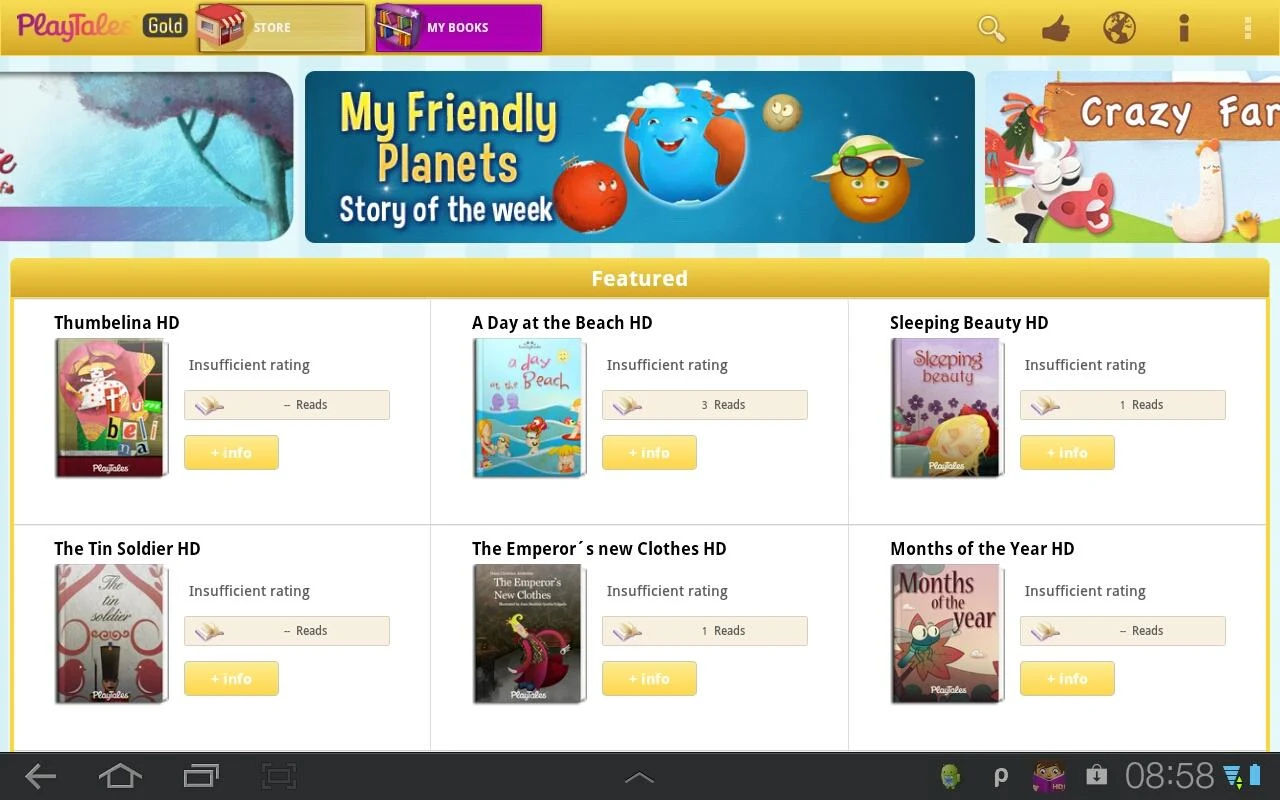Expand the bottom bar up-chevron

point(639,777)
